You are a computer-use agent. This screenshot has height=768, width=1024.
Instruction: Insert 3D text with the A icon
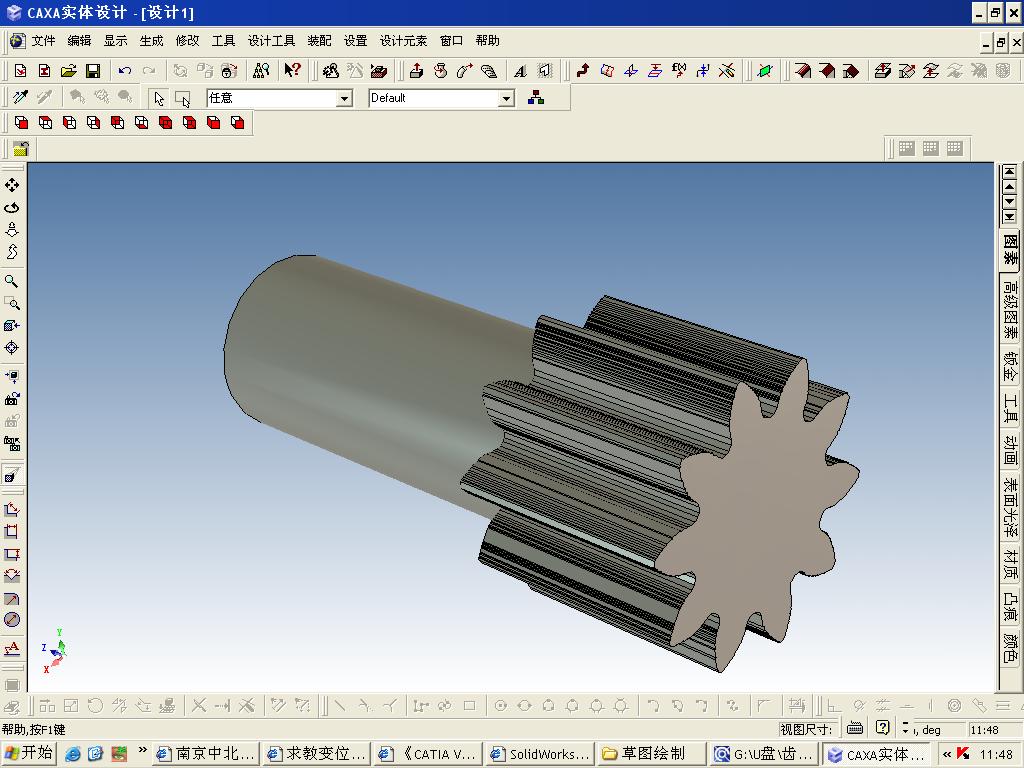520,71
